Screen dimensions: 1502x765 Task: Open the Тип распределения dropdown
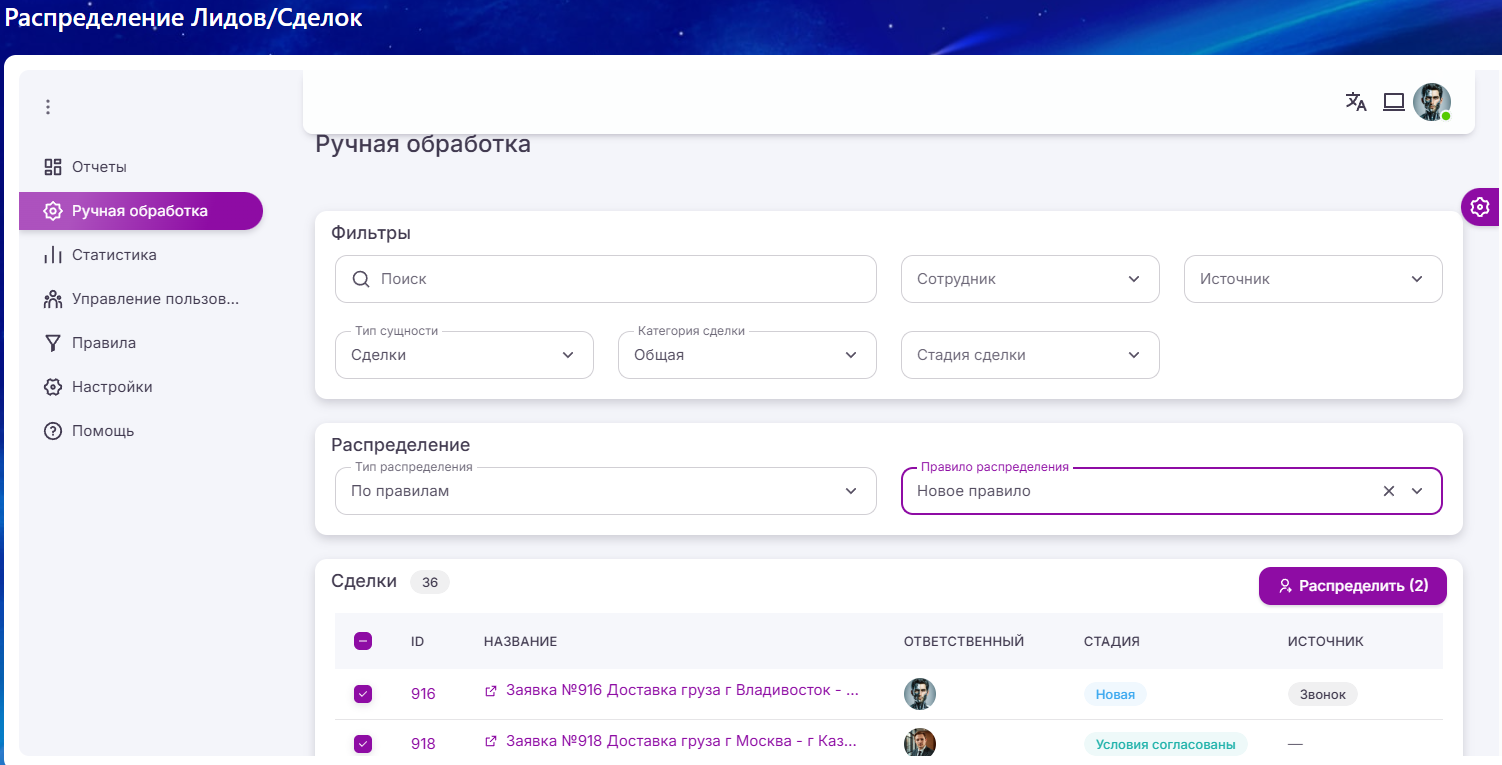605,491
